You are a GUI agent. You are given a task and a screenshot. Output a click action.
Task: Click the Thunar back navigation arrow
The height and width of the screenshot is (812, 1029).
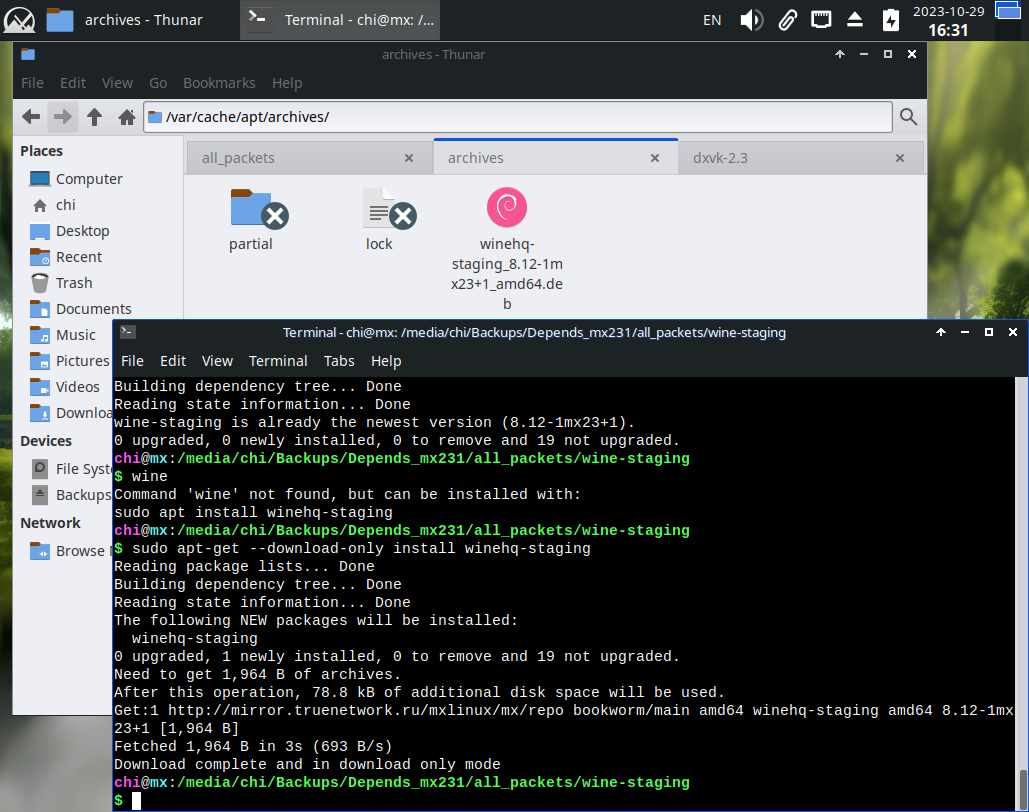(x=31, y=117)
